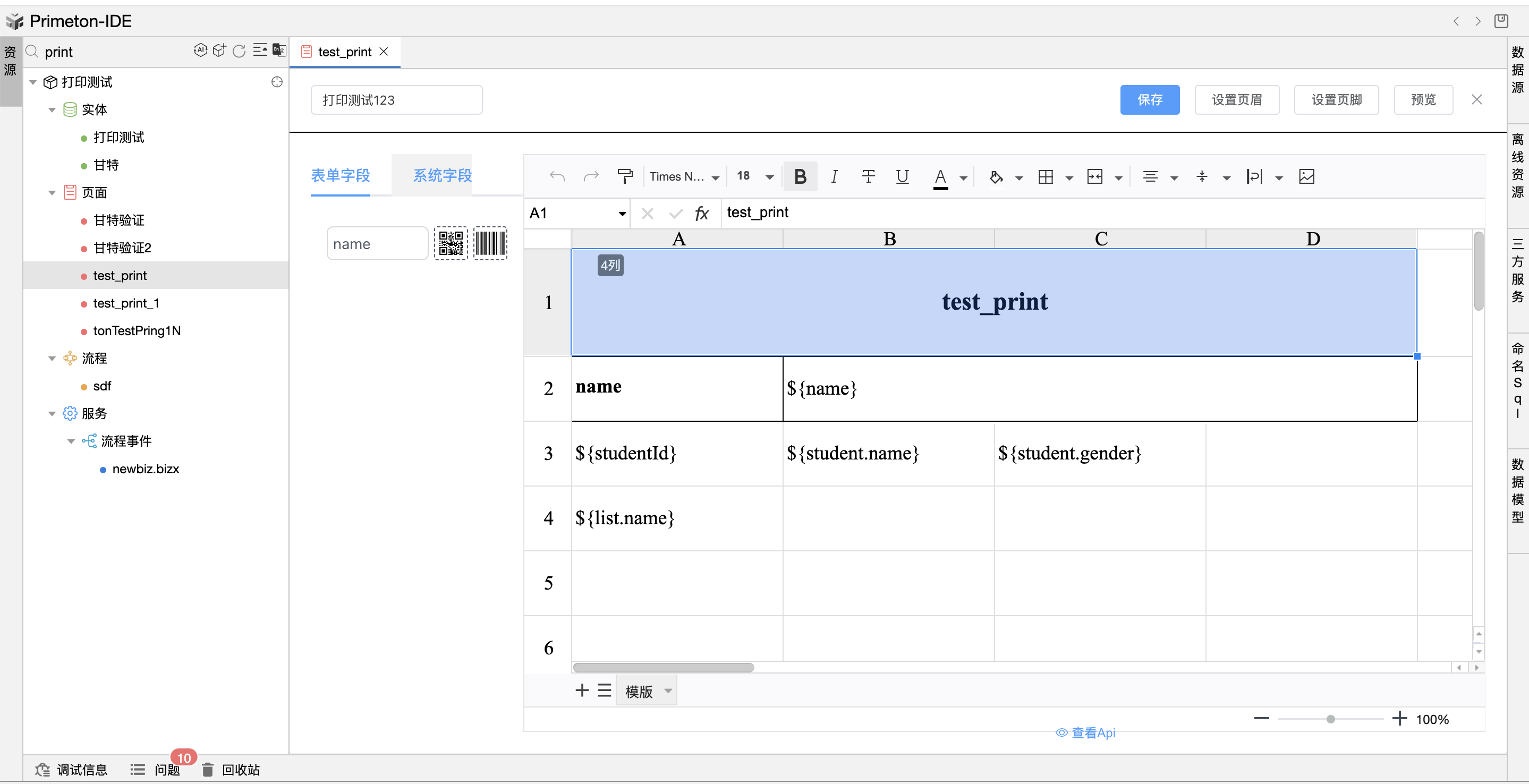Screen dimensions: 1529x784
Task: Select the test_print editor tab
Action: (344, 52)
